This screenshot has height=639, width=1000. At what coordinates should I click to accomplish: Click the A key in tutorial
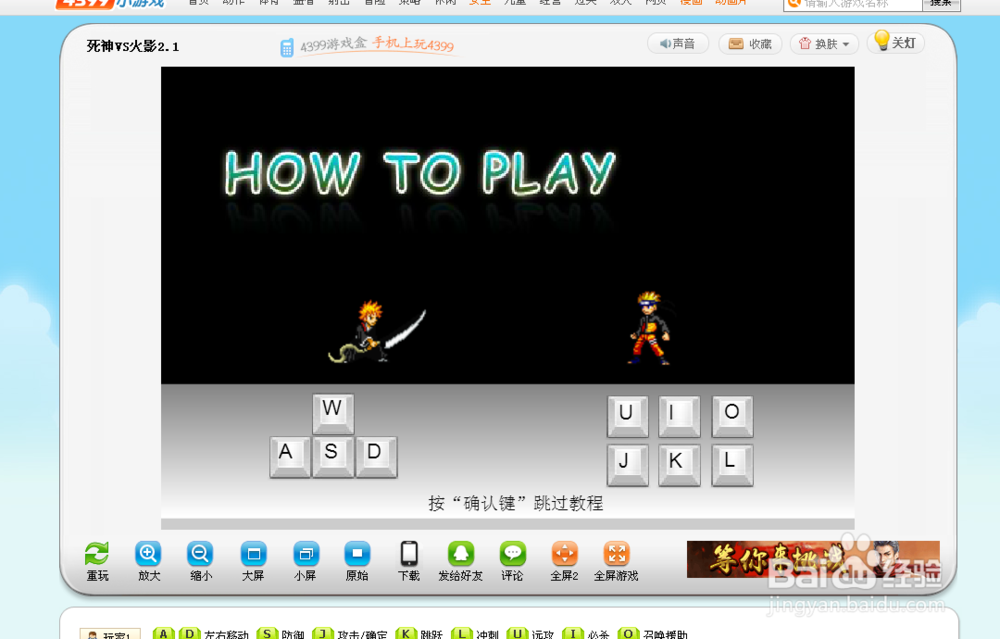[290, 457]
